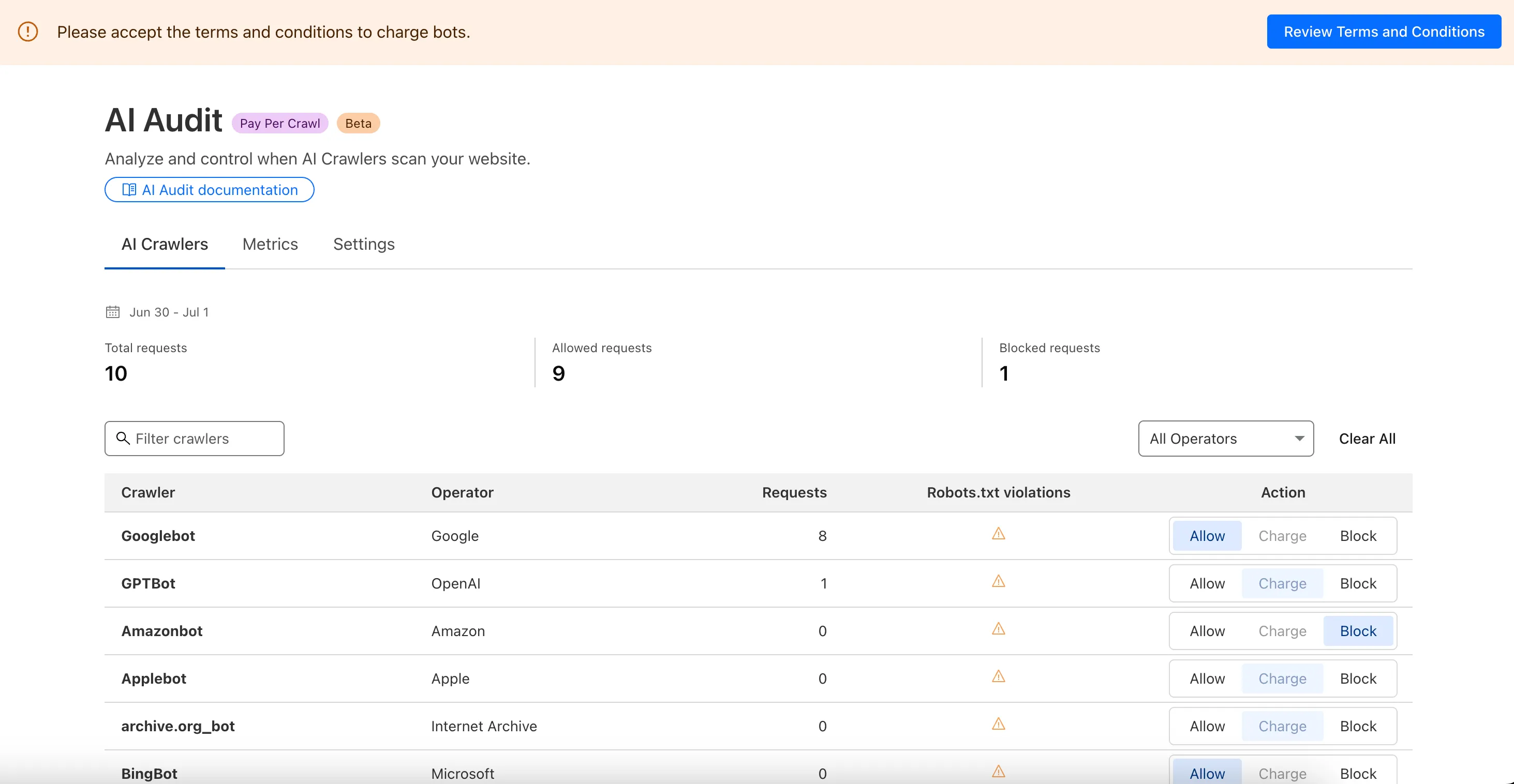The width and height of the screenshot is (1514, 784).
Task: Click the Filter crawlers search field
Action: pyautogui.click(x=203, y=438)
